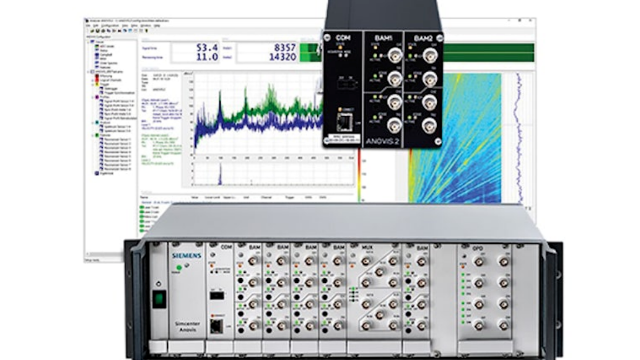Click the Name column header
This screenshot has width=640, height=360.
pyautogui.click(x=144, y=198)
